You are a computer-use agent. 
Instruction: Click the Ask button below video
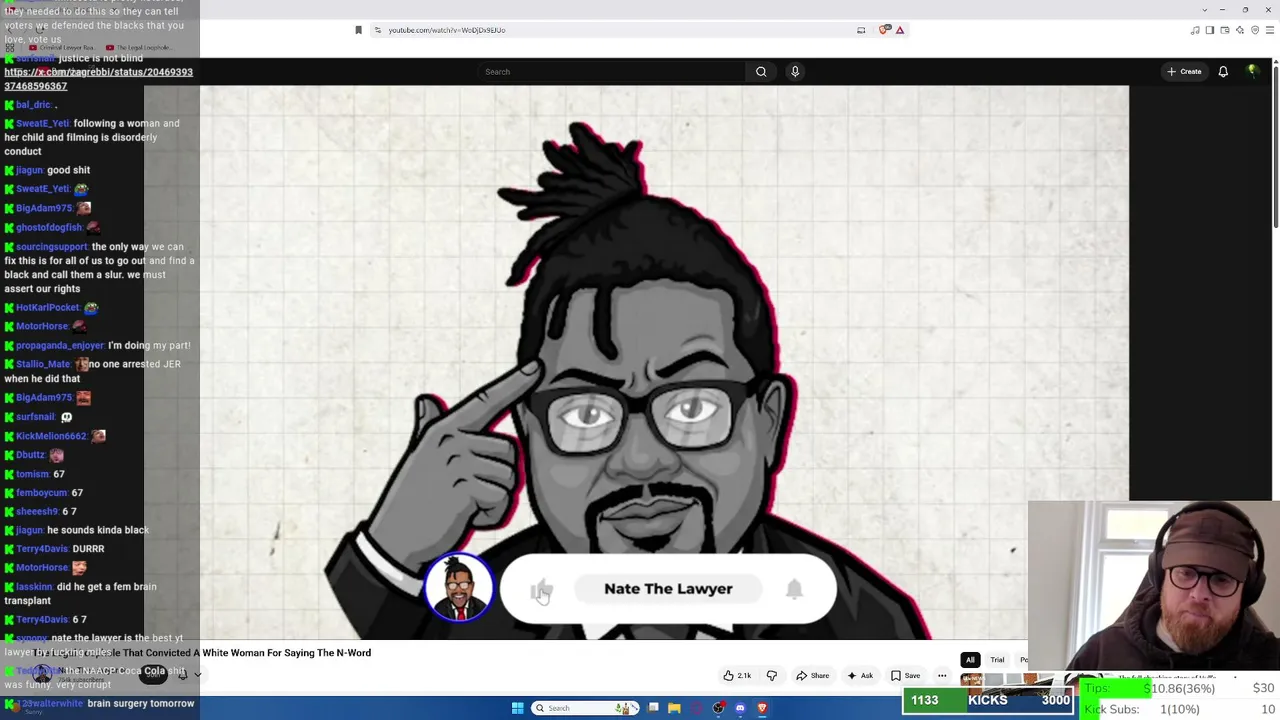click(x=859, y=676)
